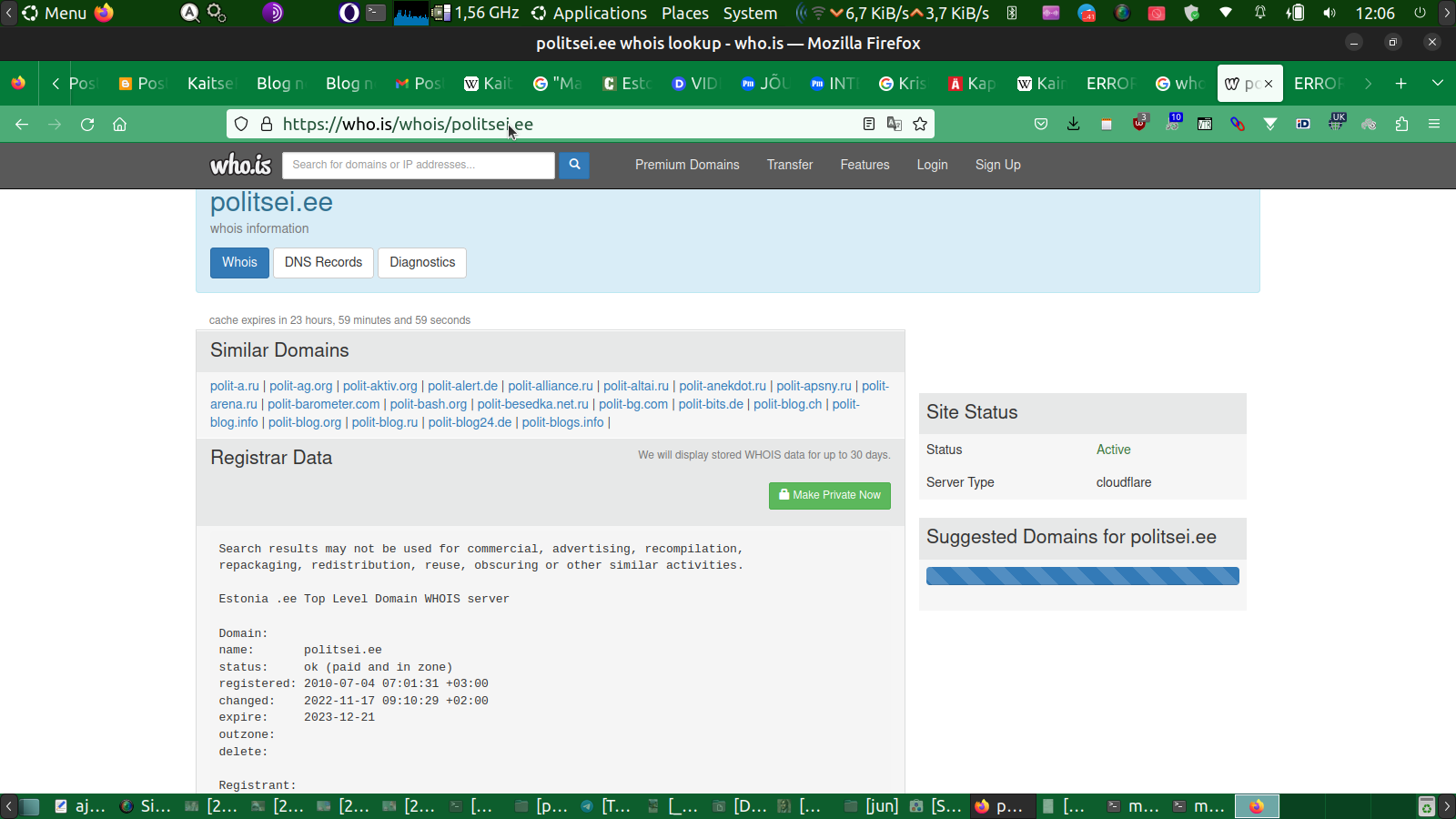
Task: Open the polit-alert.de similar domain link
Action: [462, 386]
